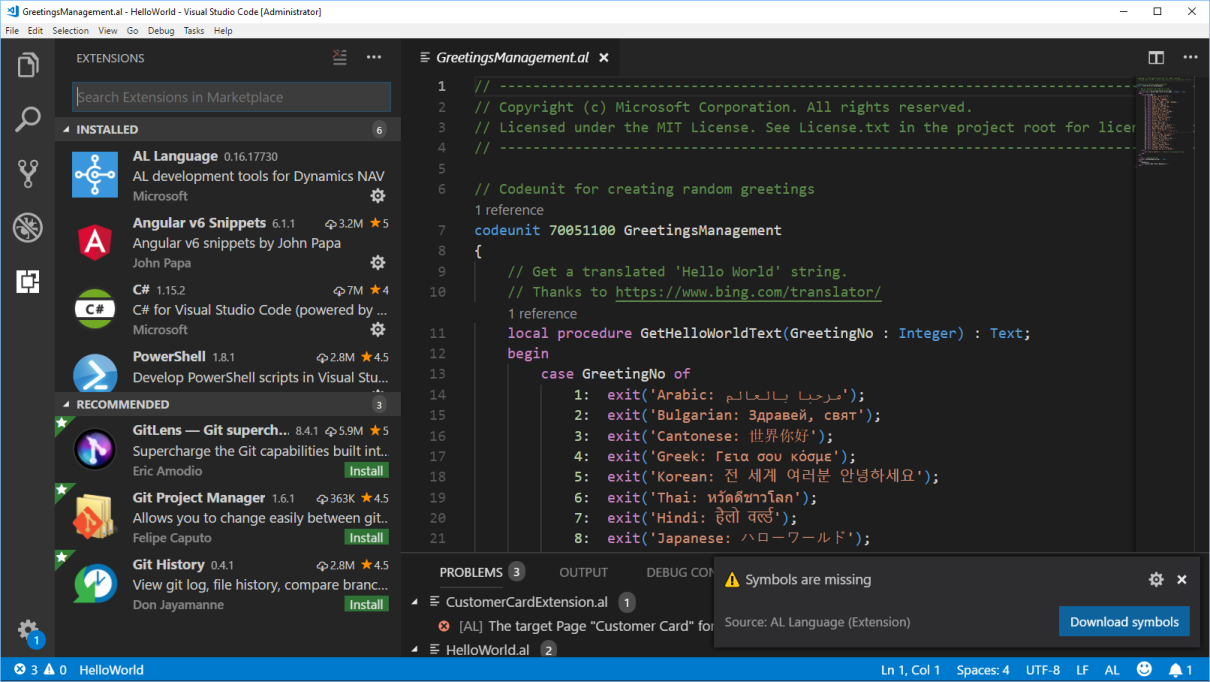This screenshot has width=1210, height=682.
Task: Open the Explorer view in activity bar
Action: pyautogui.click(x=28, y=66)
